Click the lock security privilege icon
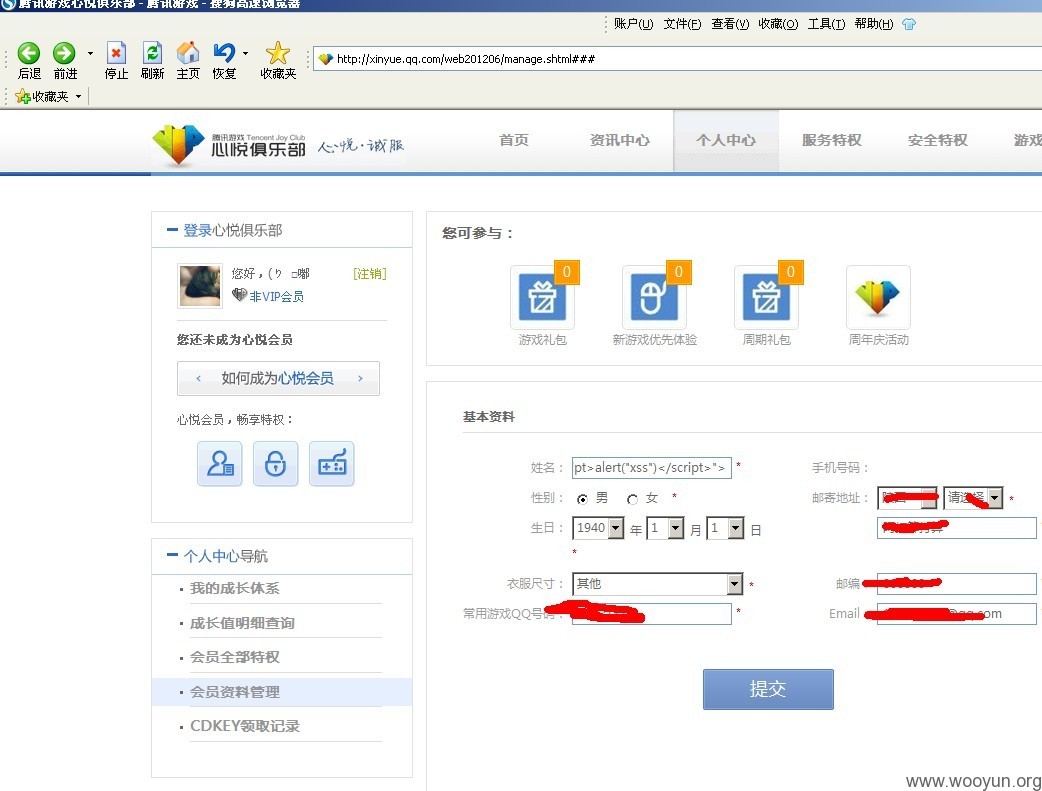This screenshot has height=791, width=1042. pos(276,463)
